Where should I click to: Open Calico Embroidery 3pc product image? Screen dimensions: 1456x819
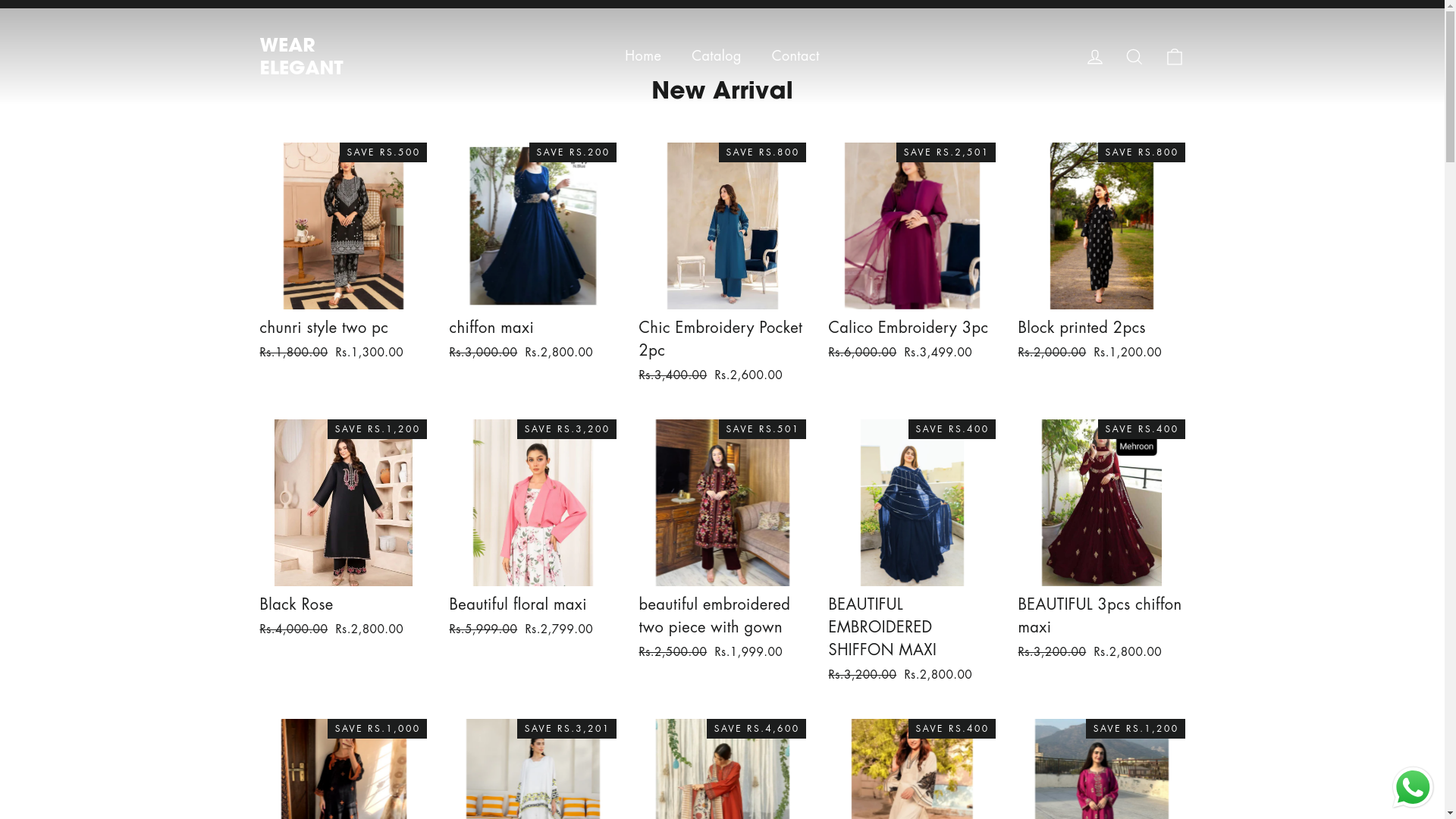912,226
